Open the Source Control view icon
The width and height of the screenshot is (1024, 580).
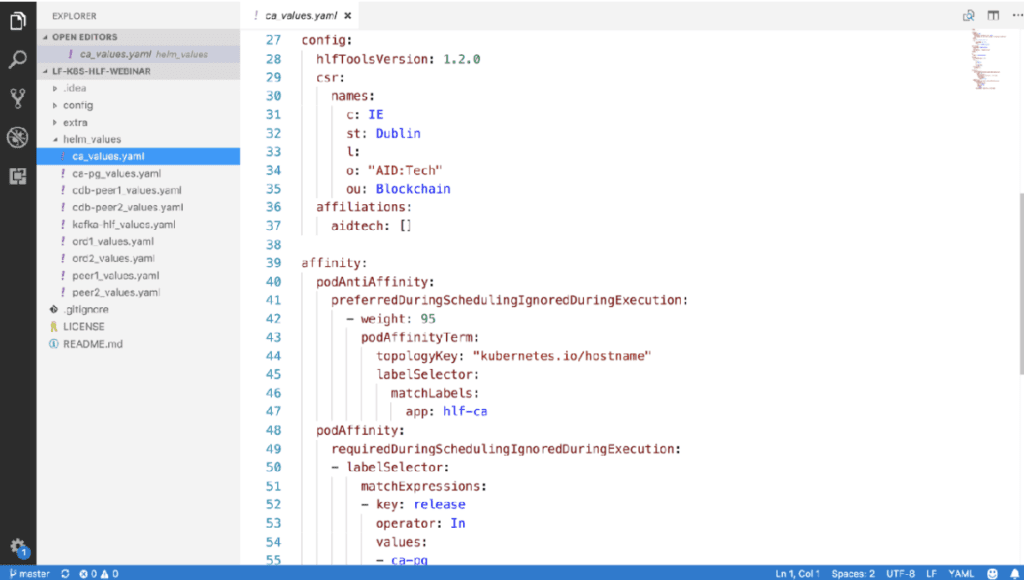pyautogui.click(x=17, y=98)
